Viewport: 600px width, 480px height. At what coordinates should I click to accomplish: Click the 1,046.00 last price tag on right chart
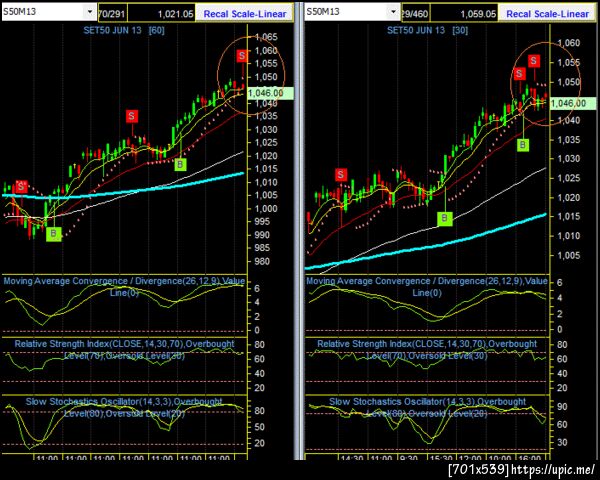(x=574, y=103)
